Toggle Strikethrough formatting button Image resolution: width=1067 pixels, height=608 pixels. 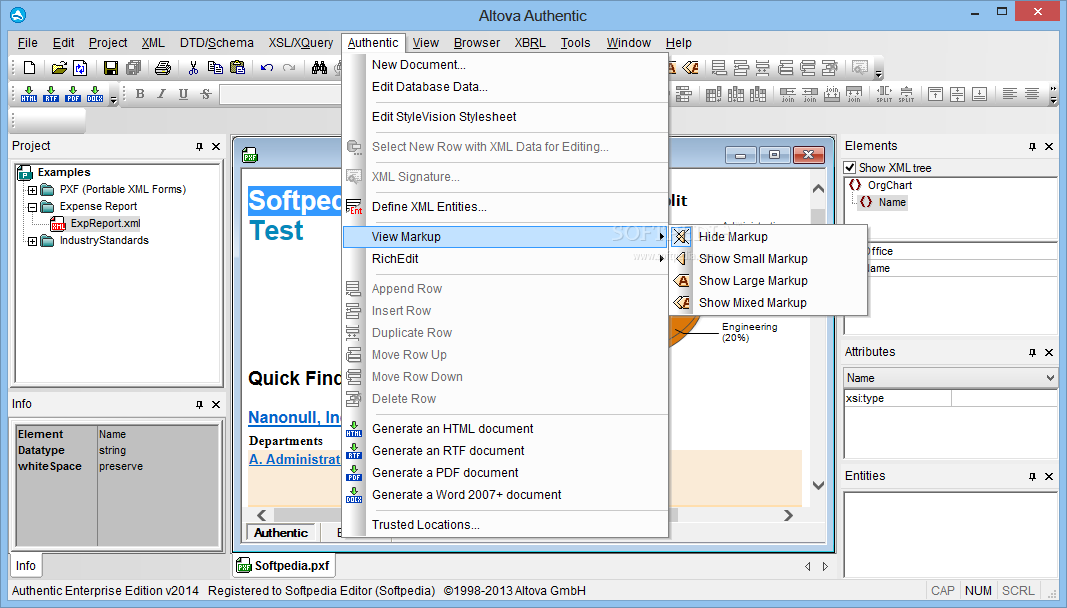[x=206, y=94]
